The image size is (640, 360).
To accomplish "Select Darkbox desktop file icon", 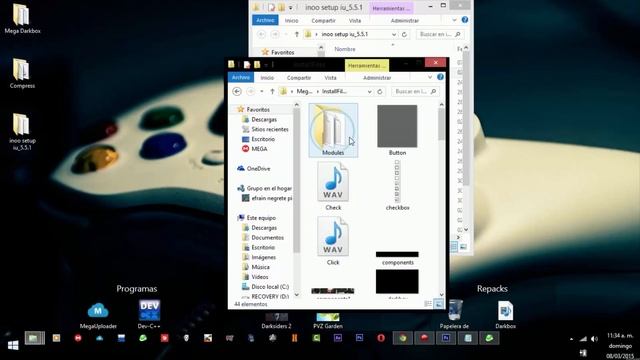I will [x=505, y=315].
